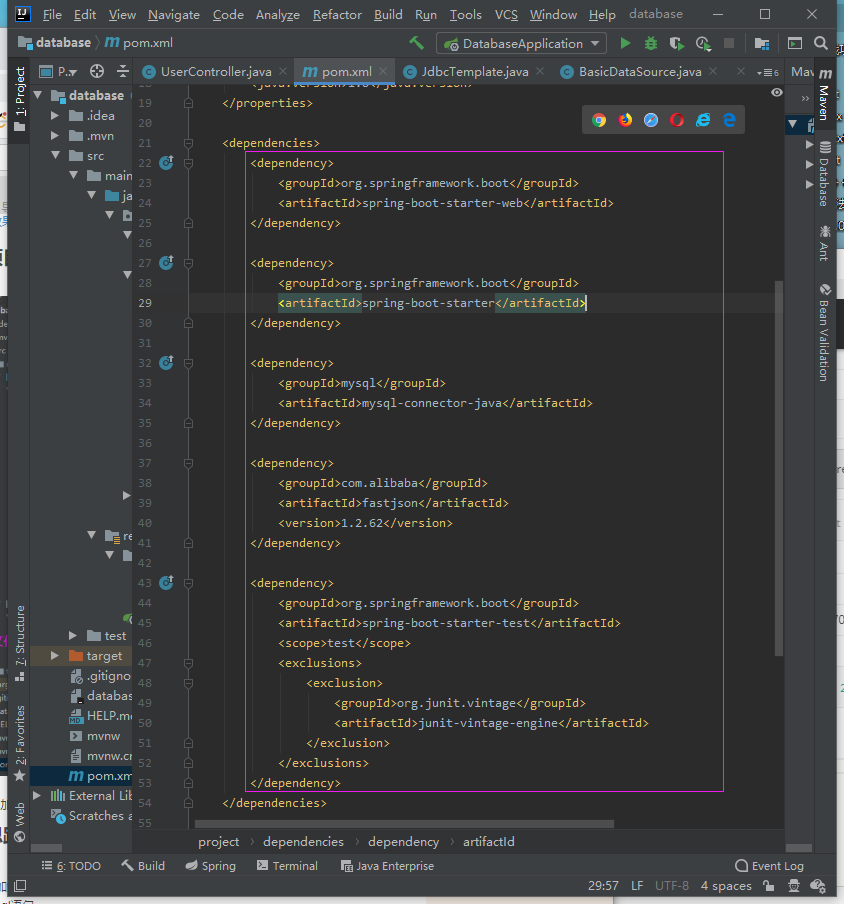Click the UTF-8 encoding indicator
This screenshot has width=844, height=904.
tap(672, 886)
